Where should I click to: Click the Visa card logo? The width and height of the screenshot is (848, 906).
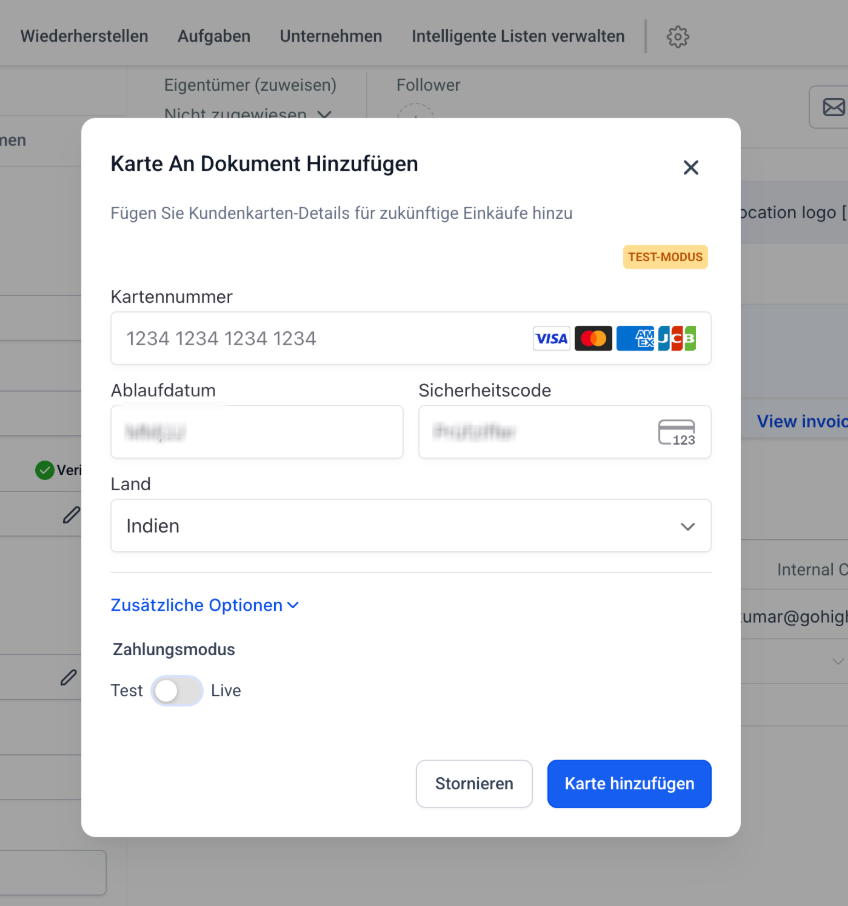(551, 339)
